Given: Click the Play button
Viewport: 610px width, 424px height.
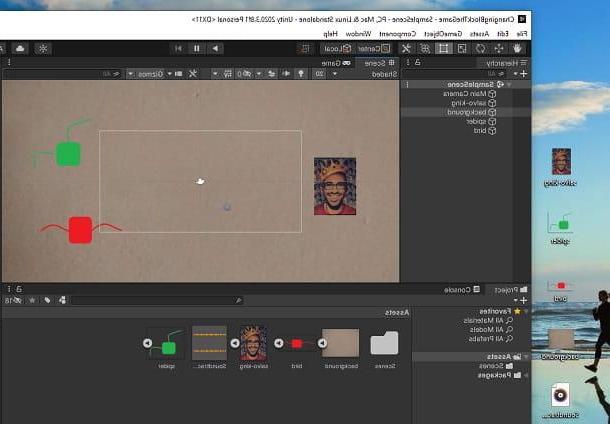Looking at the screenshot, I should pos(215,49).
